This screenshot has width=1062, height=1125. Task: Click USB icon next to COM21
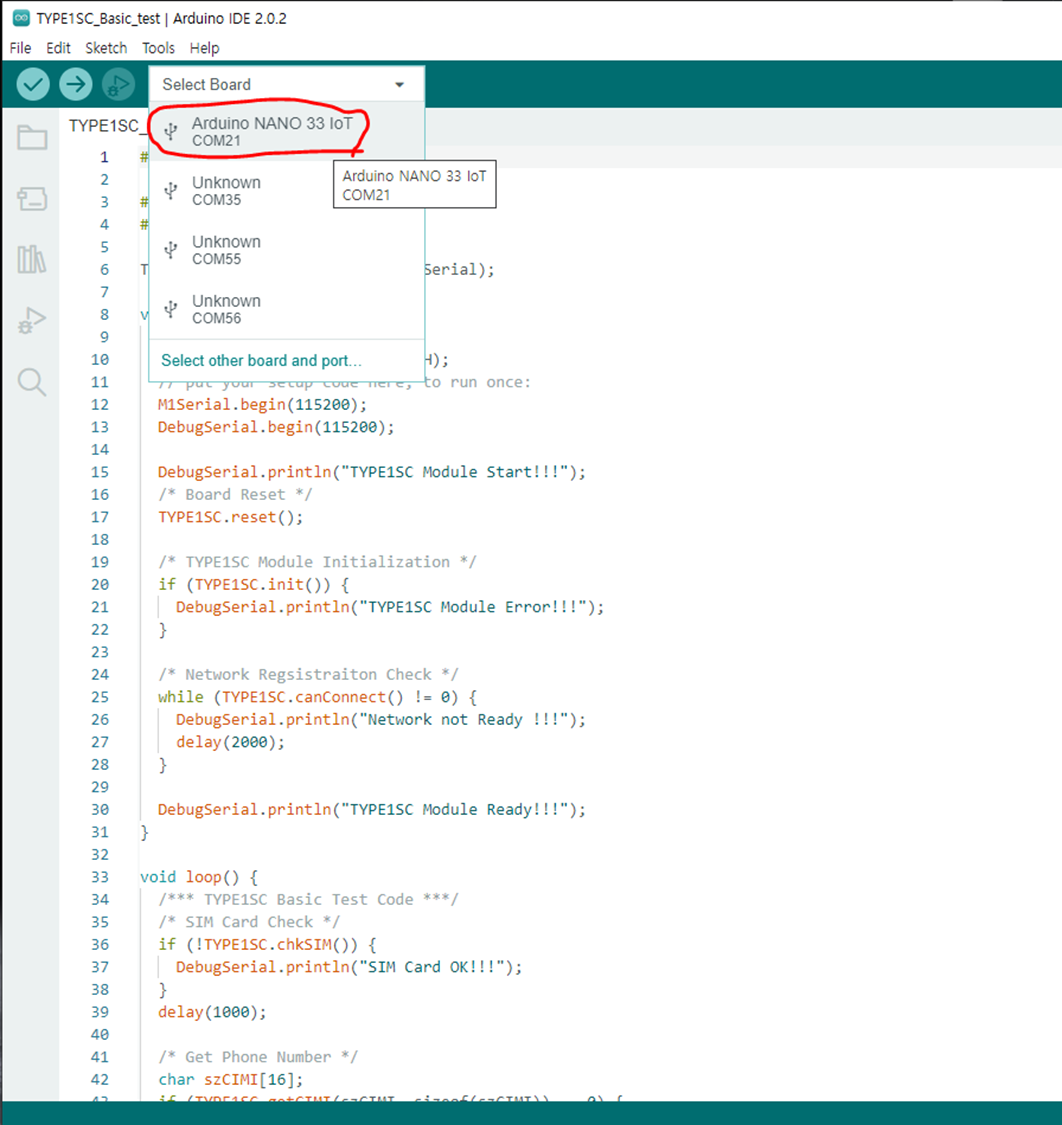[171, 131]
